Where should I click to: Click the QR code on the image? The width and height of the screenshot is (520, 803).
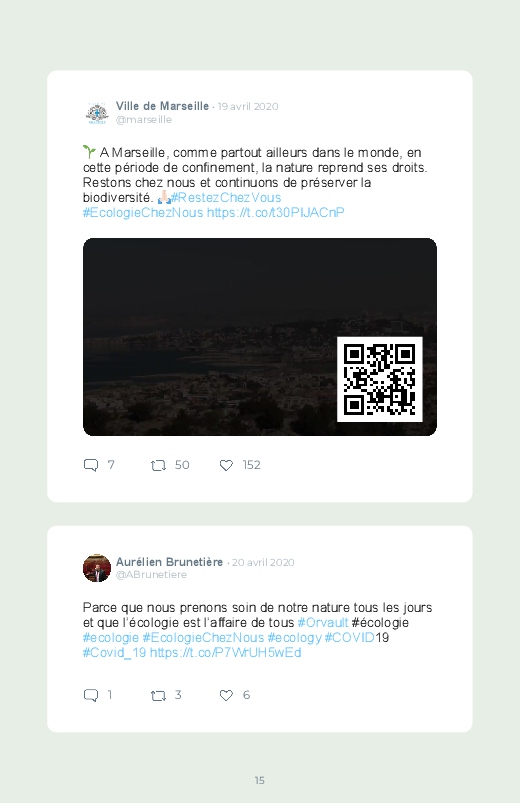coord(380,379)
